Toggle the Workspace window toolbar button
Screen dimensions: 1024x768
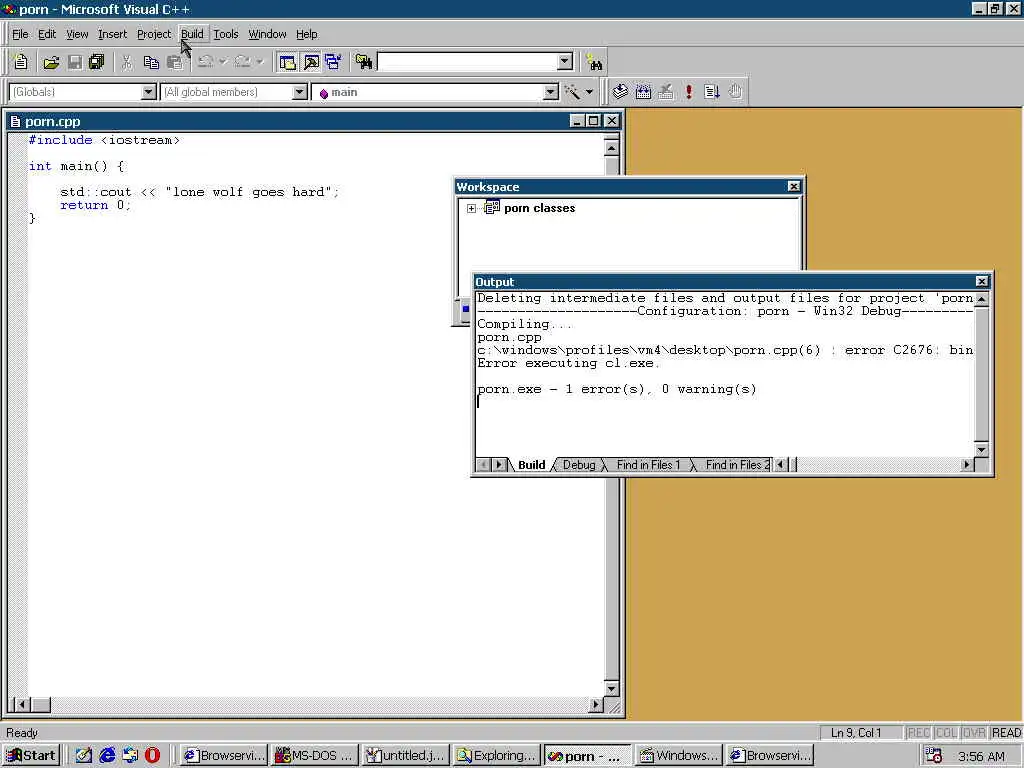point(287,62)
